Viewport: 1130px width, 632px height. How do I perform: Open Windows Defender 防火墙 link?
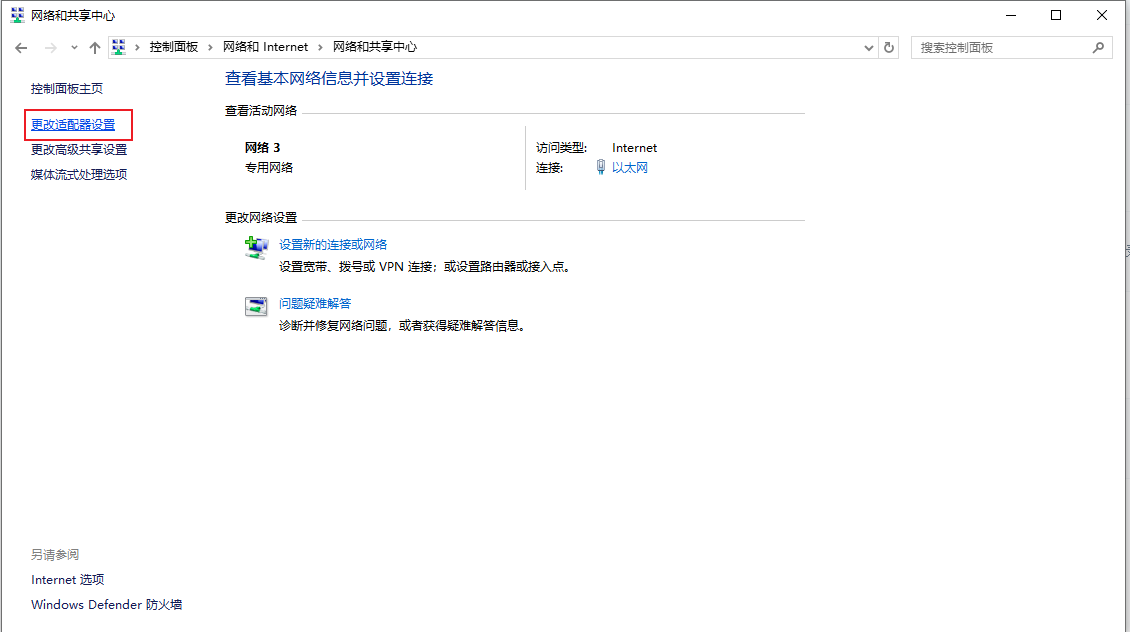[106, 605]
